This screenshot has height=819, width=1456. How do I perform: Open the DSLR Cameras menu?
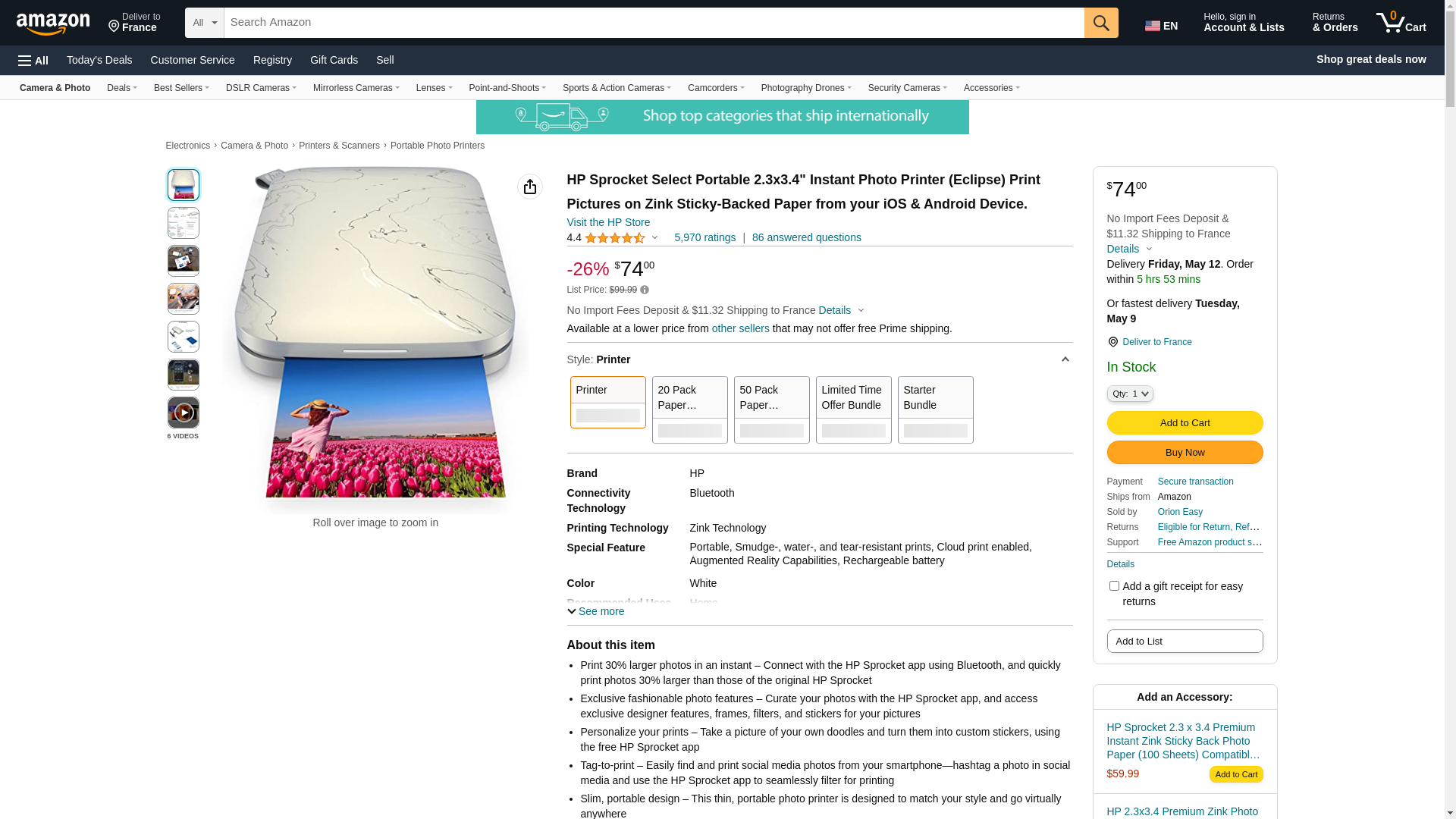pyautogui.click(x=261, y=88)
